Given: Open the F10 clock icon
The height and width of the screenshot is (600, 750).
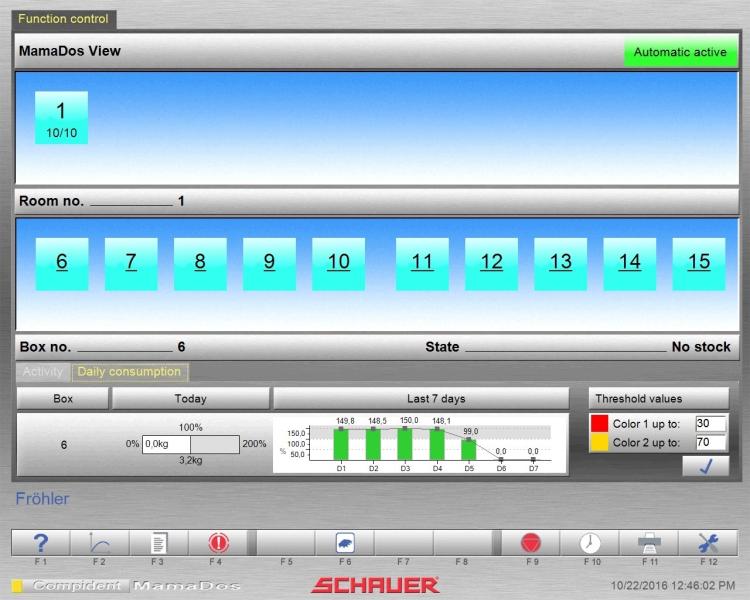Looking at the screenshot, I should tap(590, 543).
